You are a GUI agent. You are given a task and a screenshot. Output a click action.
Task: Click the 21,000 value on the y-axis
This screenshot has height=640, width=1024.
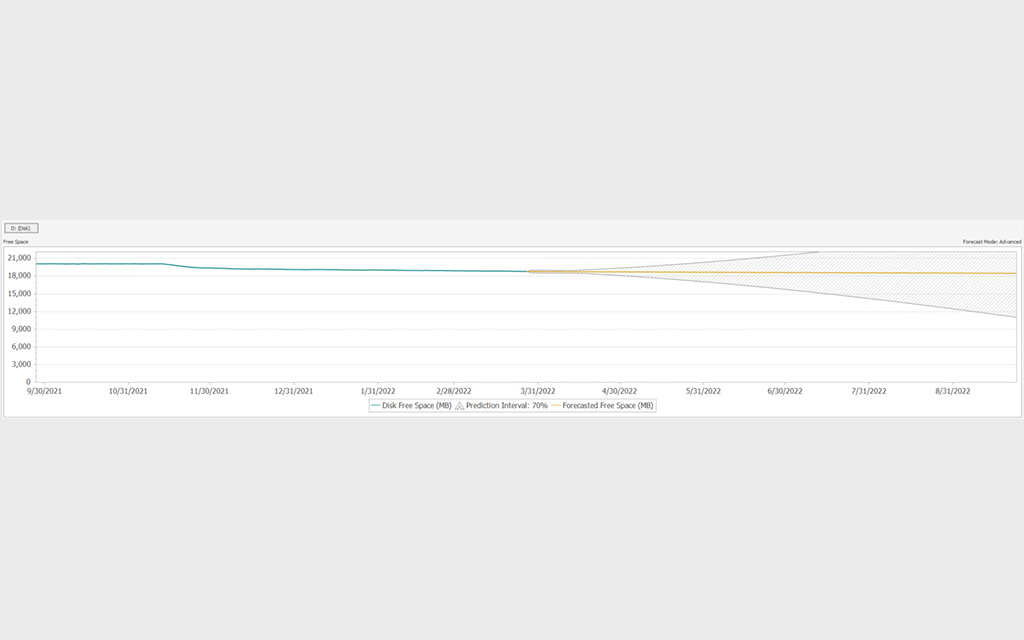pos(18,257)
